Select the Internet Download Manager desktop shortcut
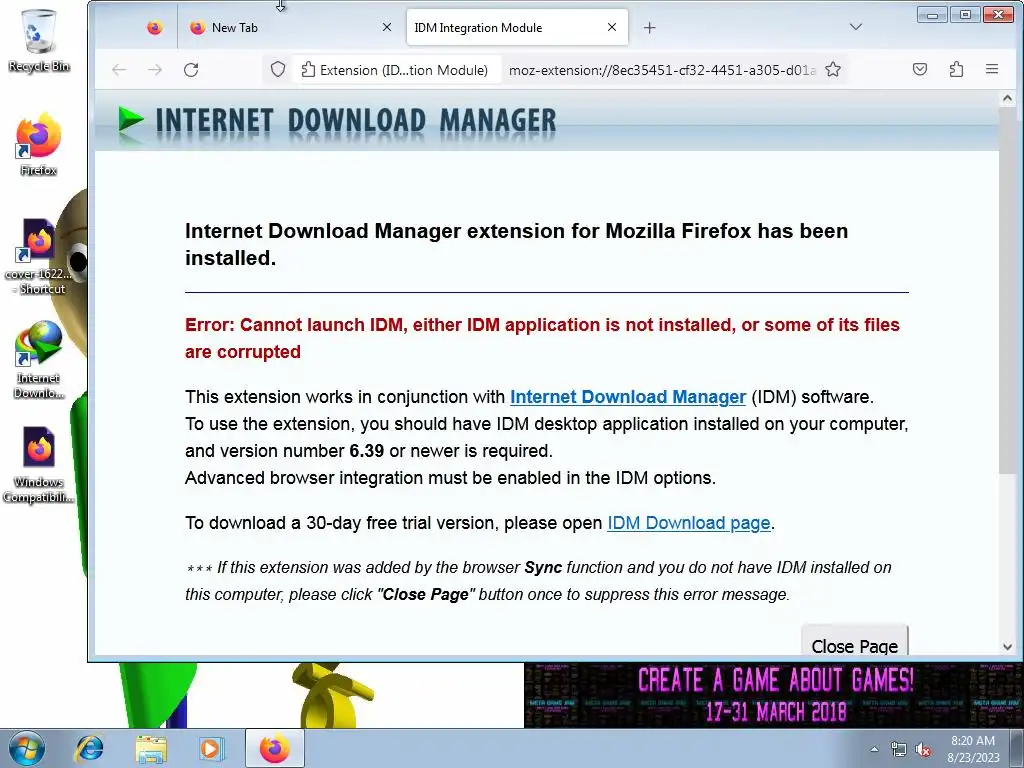 (39, 359)
